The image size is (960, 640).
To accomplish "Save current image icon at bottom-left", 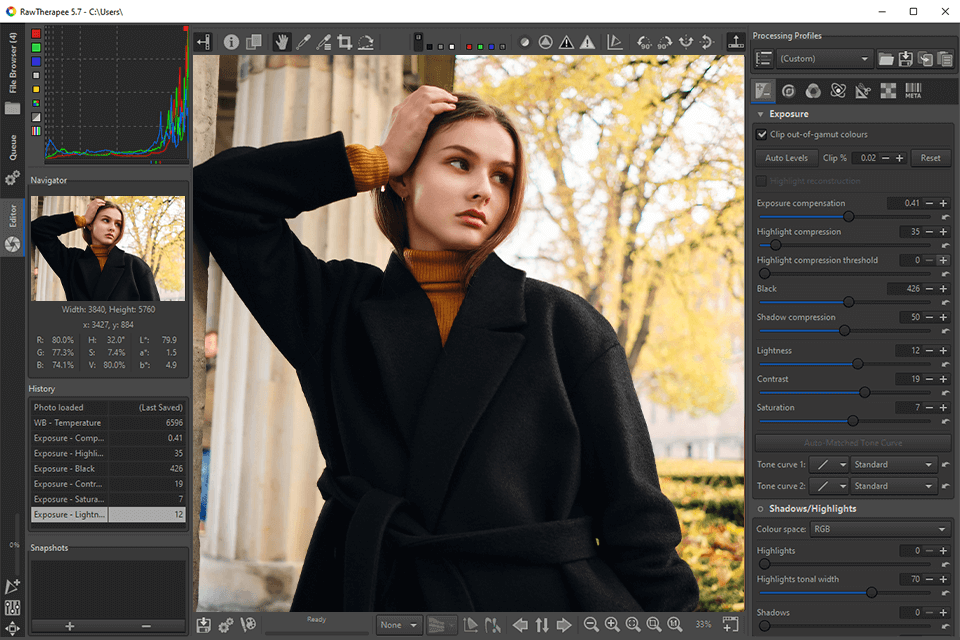I will 204,625.
